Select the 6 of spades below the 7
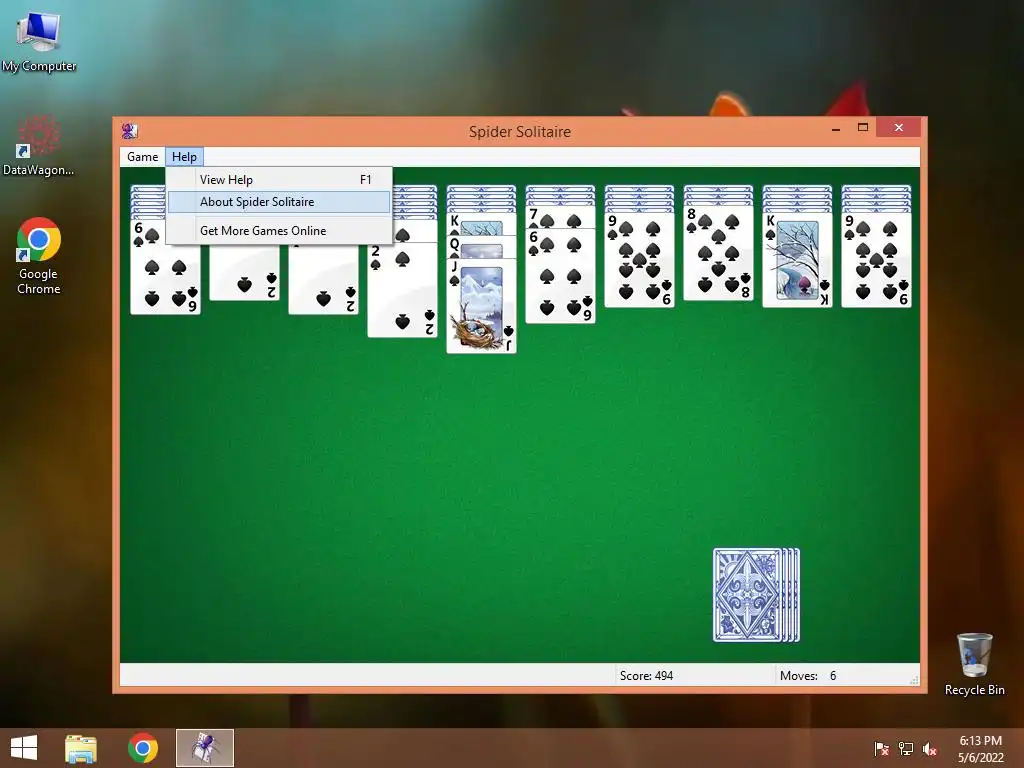This screenshot has width=1024, height=768. (x=560, y=276)
